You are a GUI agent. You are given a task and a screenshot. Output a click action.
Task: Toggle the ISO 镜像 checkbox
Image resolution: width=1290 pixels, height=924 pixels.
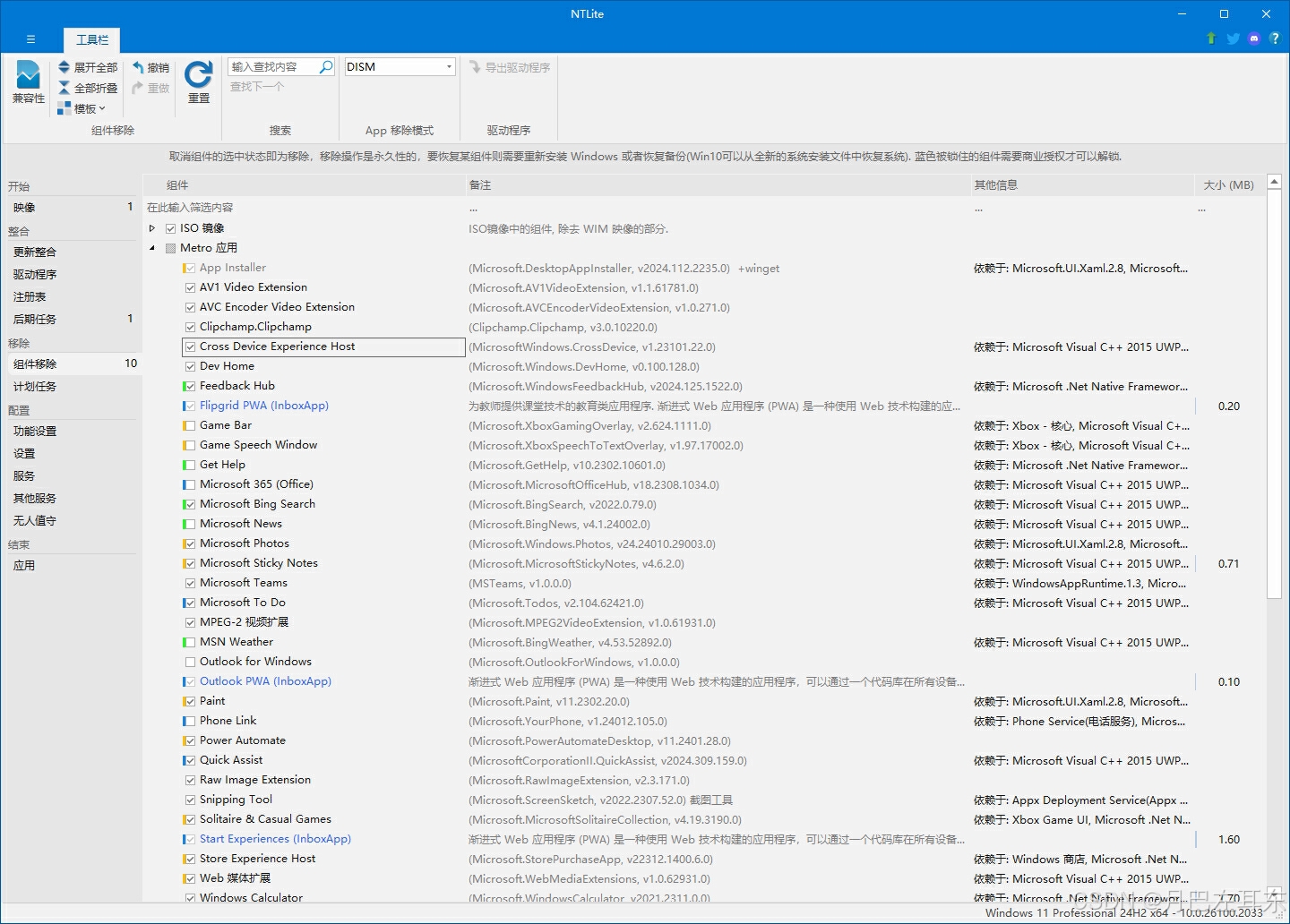[171, 228]
